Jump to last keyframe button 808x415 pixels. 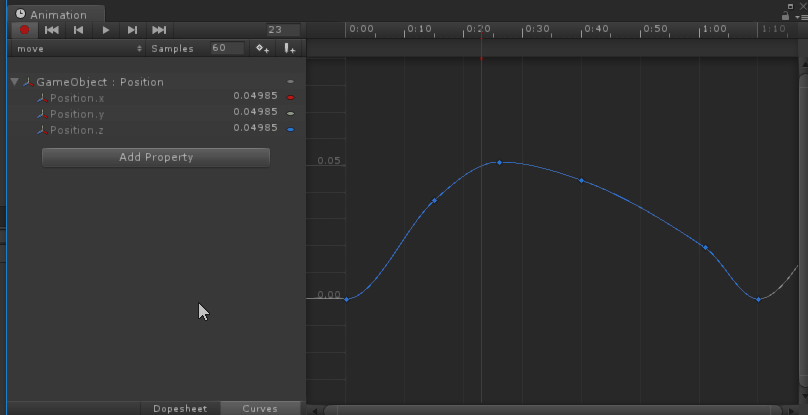coord(159,30)
